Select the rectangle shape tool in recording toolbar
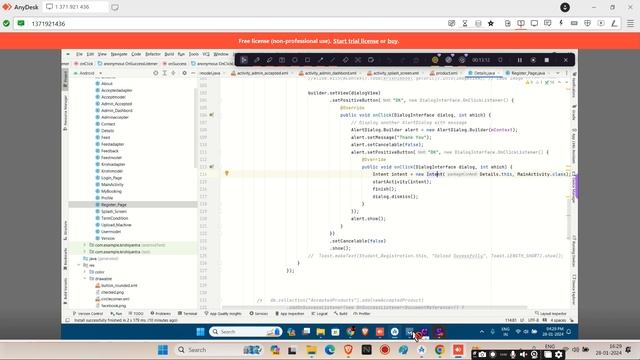The image size is (640, 360). [x=307, y=60]
